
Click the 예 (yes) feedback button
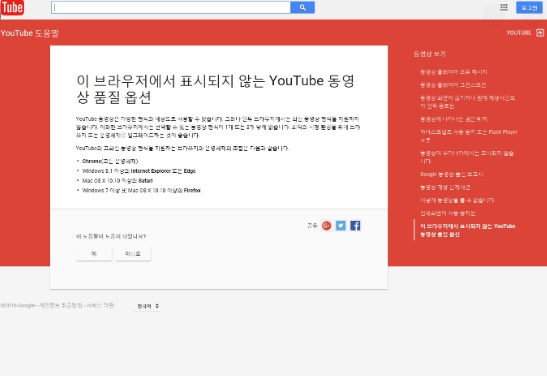point(94,254)
